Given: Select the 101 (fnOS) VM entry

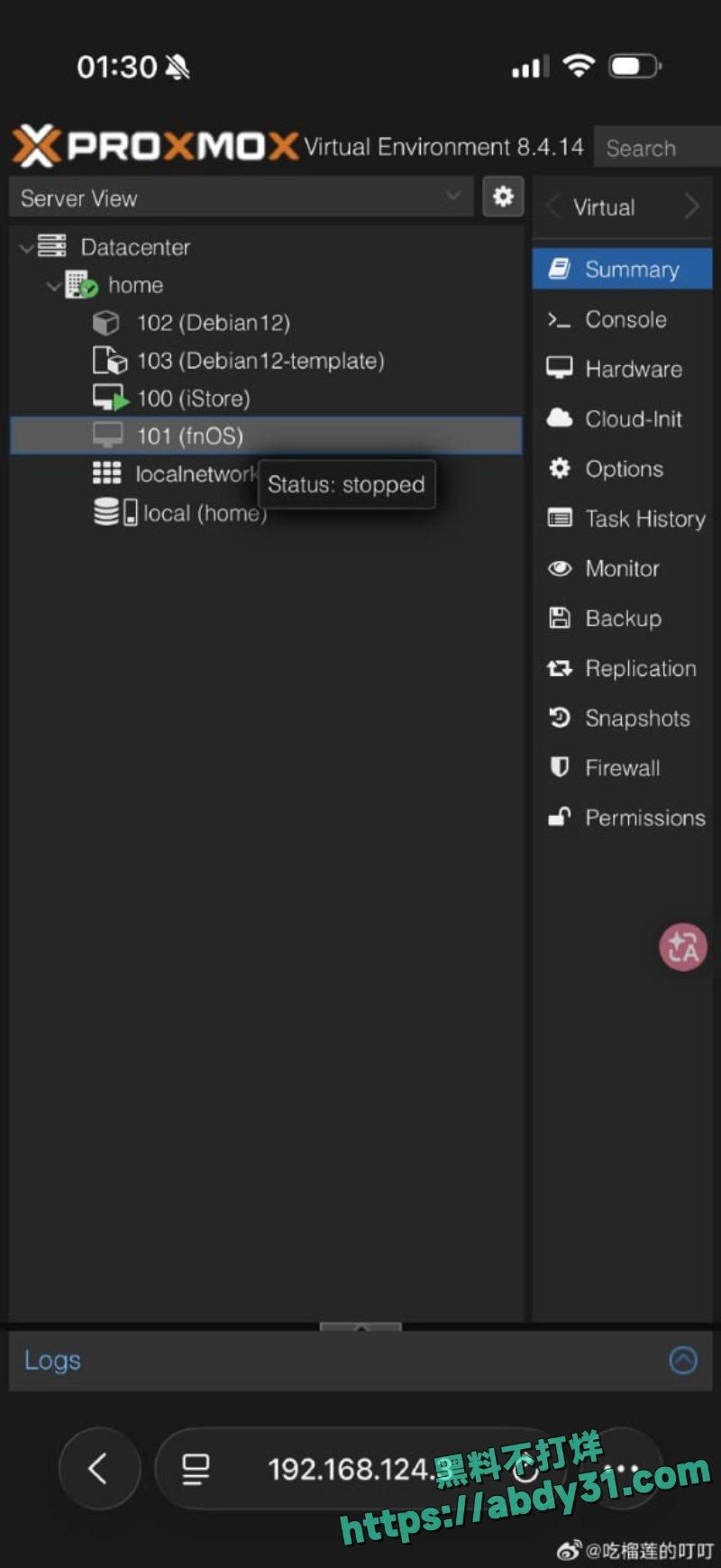Looking at the screenshot, I should (x=266, y=436).
